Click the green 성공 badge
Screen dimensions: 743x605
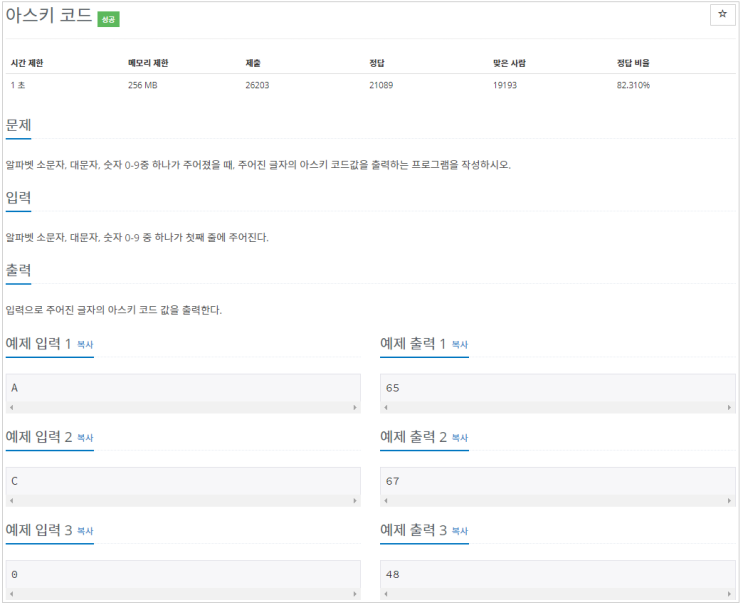coord(109,19)
